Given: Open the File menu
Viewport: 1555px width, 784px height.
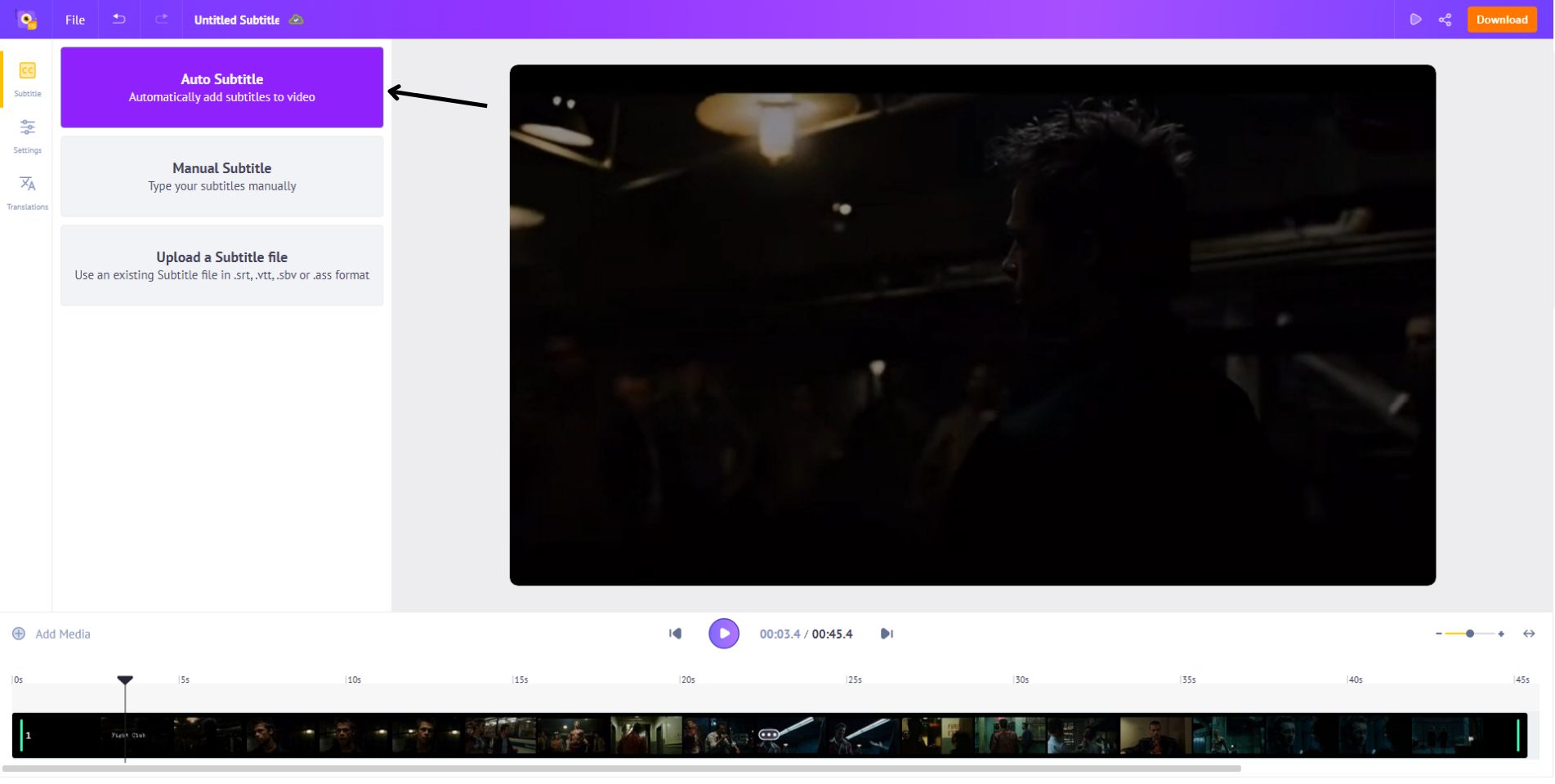Looking at the screenshot, I should 75,20.
